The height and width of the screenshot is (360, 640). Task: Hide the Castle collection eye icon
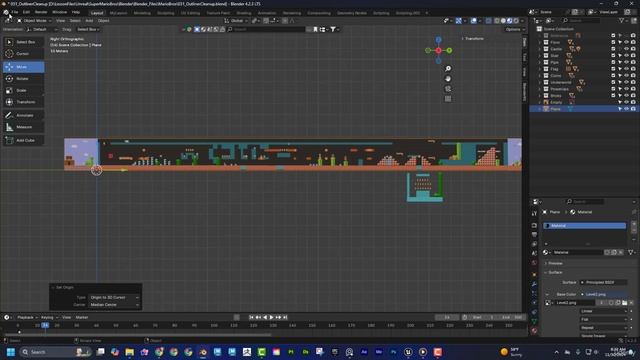pyautogui.click(x=627, y=49)
